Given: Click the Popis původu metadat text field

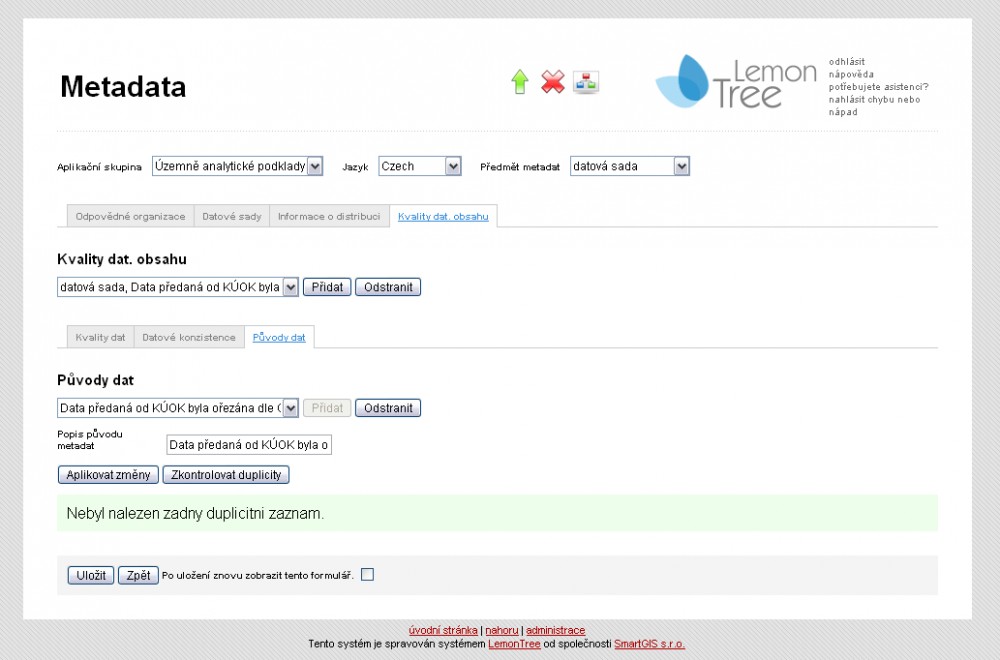Looking at the screenshot, I should 249,445.
